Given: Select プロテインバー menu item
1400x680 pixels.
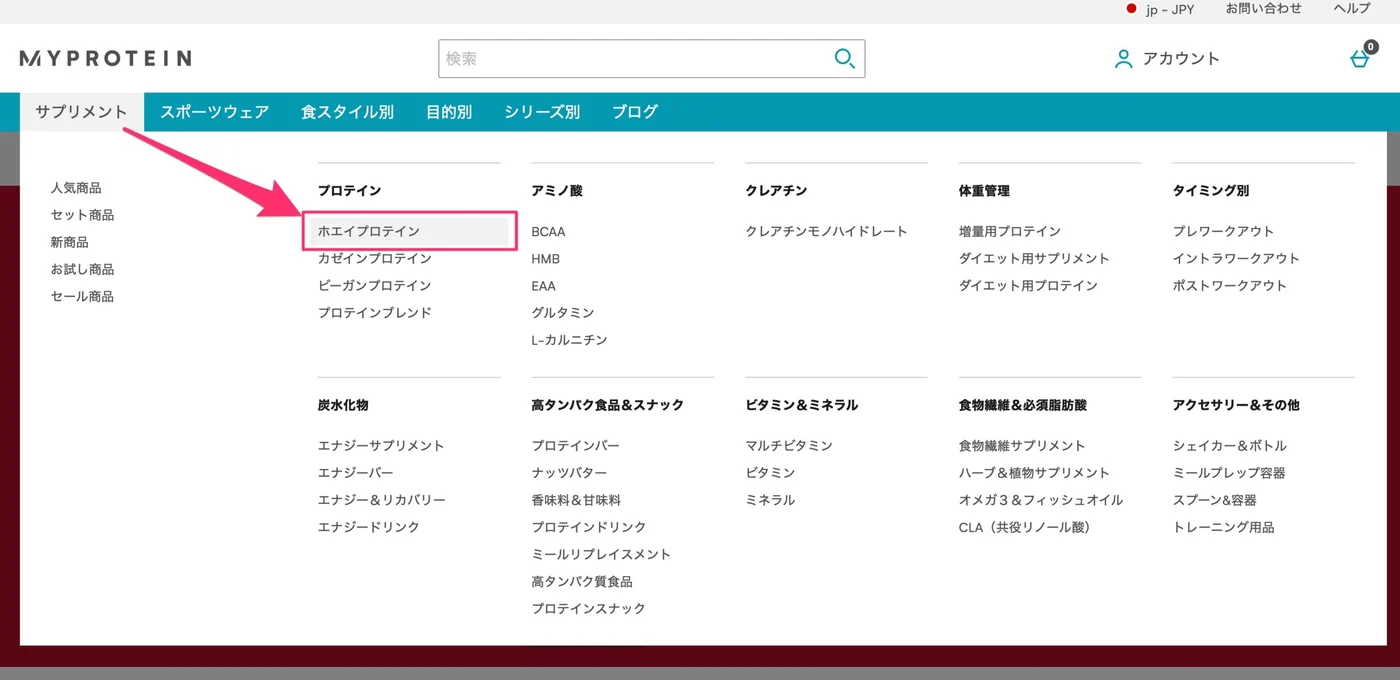Looking at the screenshot, I should (576, 445).
